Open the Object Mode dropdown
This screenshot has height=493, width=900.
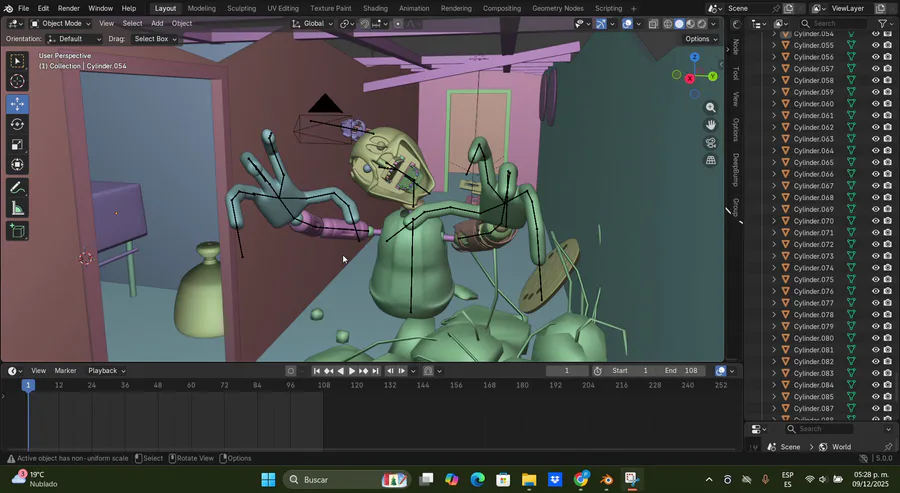pyautogui.click(x=60, y=24)
